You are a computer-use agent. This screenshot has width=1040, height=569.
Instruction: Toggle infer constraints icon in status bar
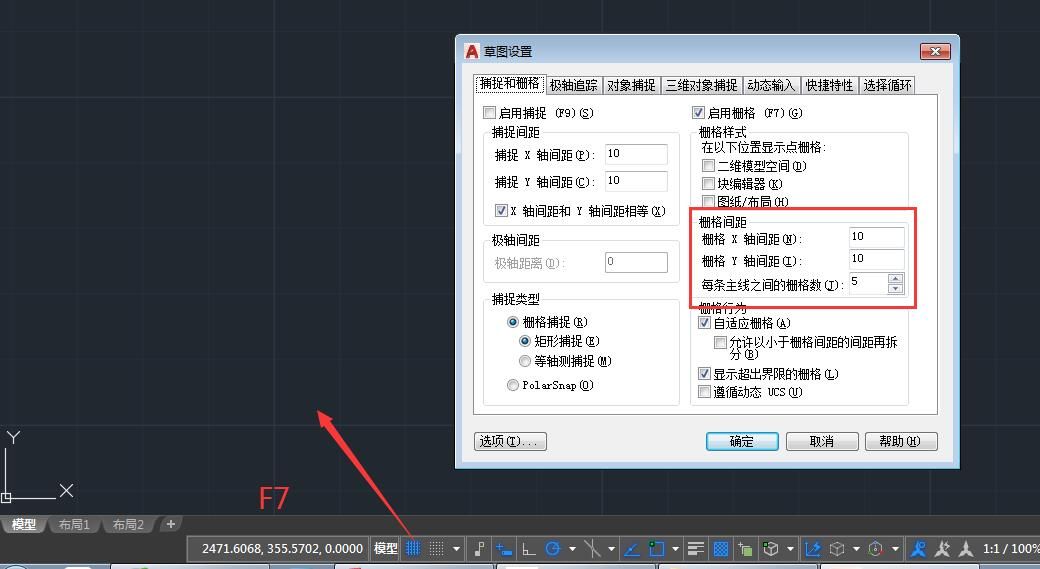tap(479, 548)
